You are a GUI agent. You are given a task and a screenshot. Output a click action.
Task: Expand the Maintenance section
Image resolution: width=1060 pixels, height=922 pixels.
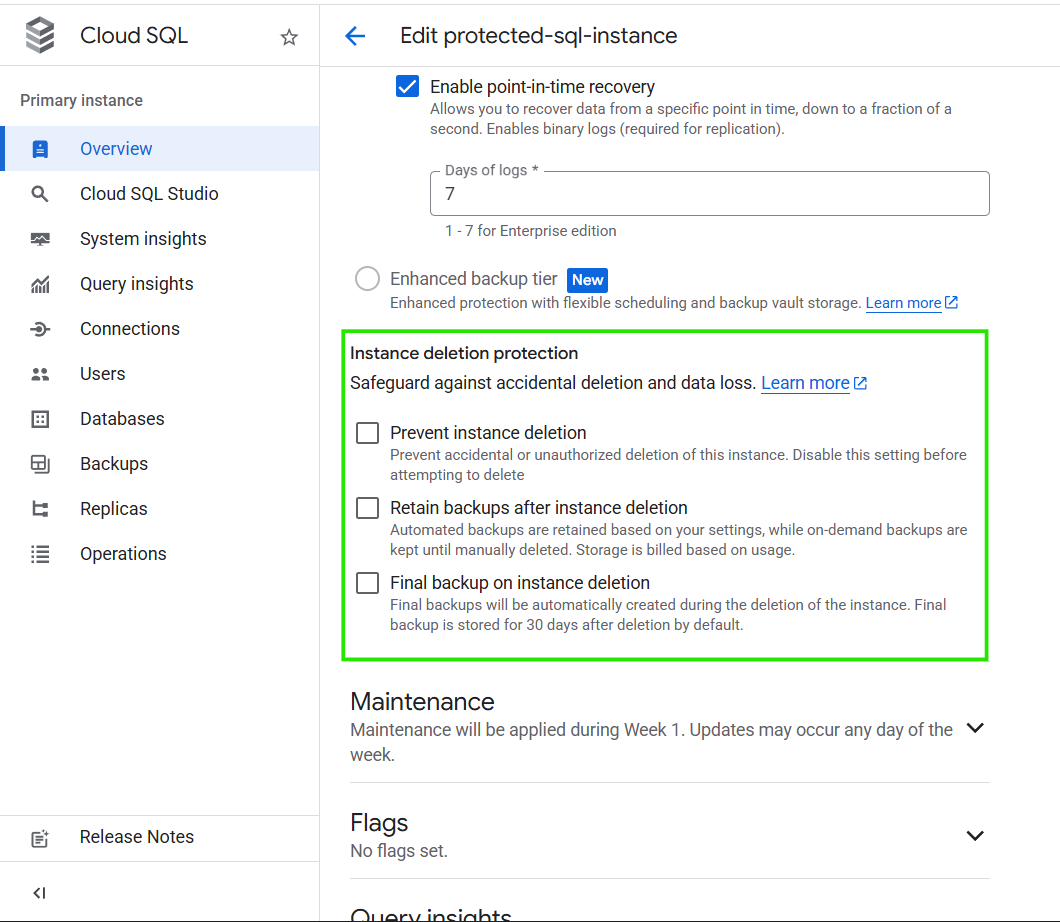(x=975, y=728)
